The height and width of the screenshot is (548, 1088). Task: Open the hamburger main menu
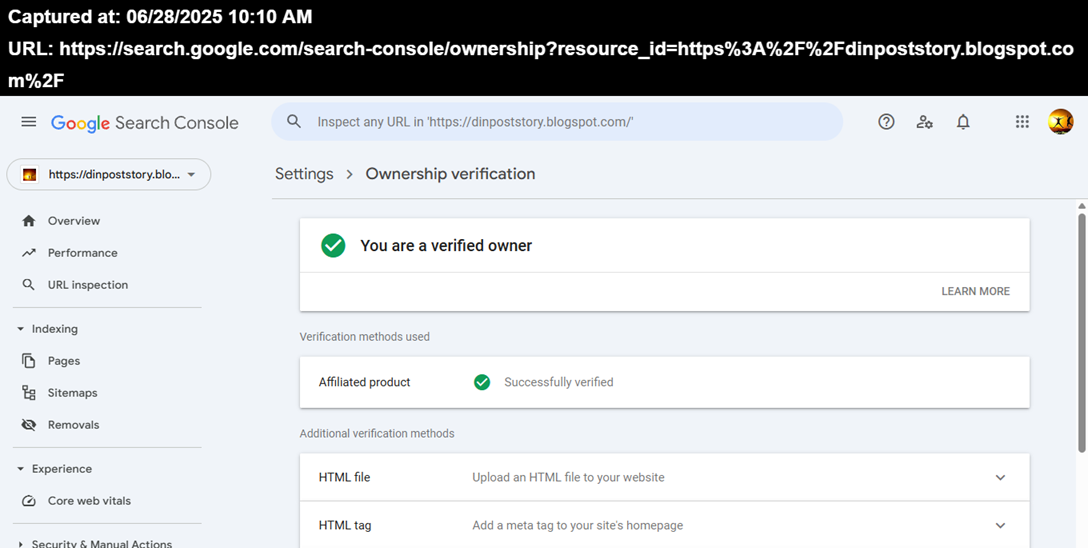point(28,122)
